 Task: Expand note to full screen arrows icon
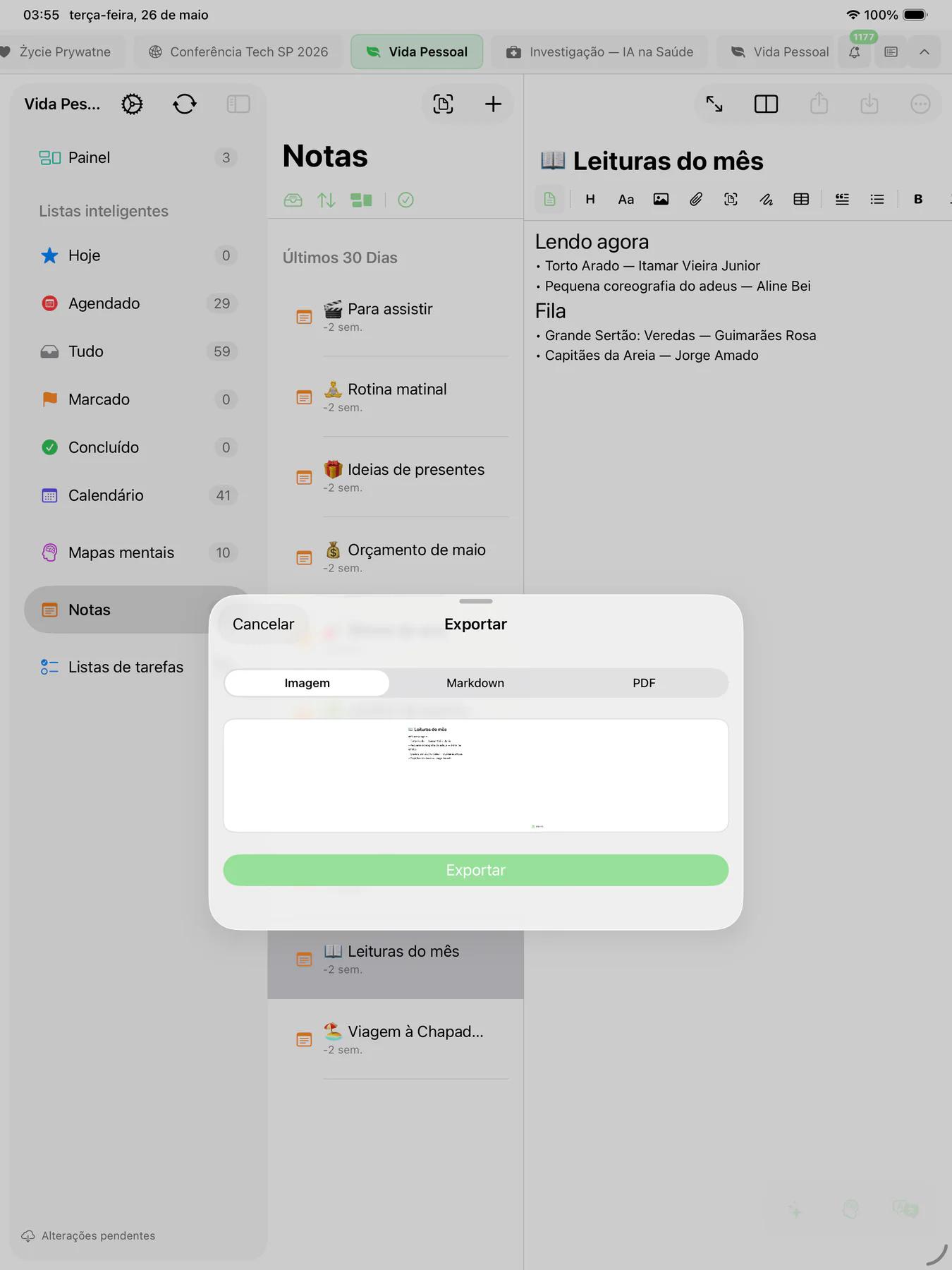714,104
